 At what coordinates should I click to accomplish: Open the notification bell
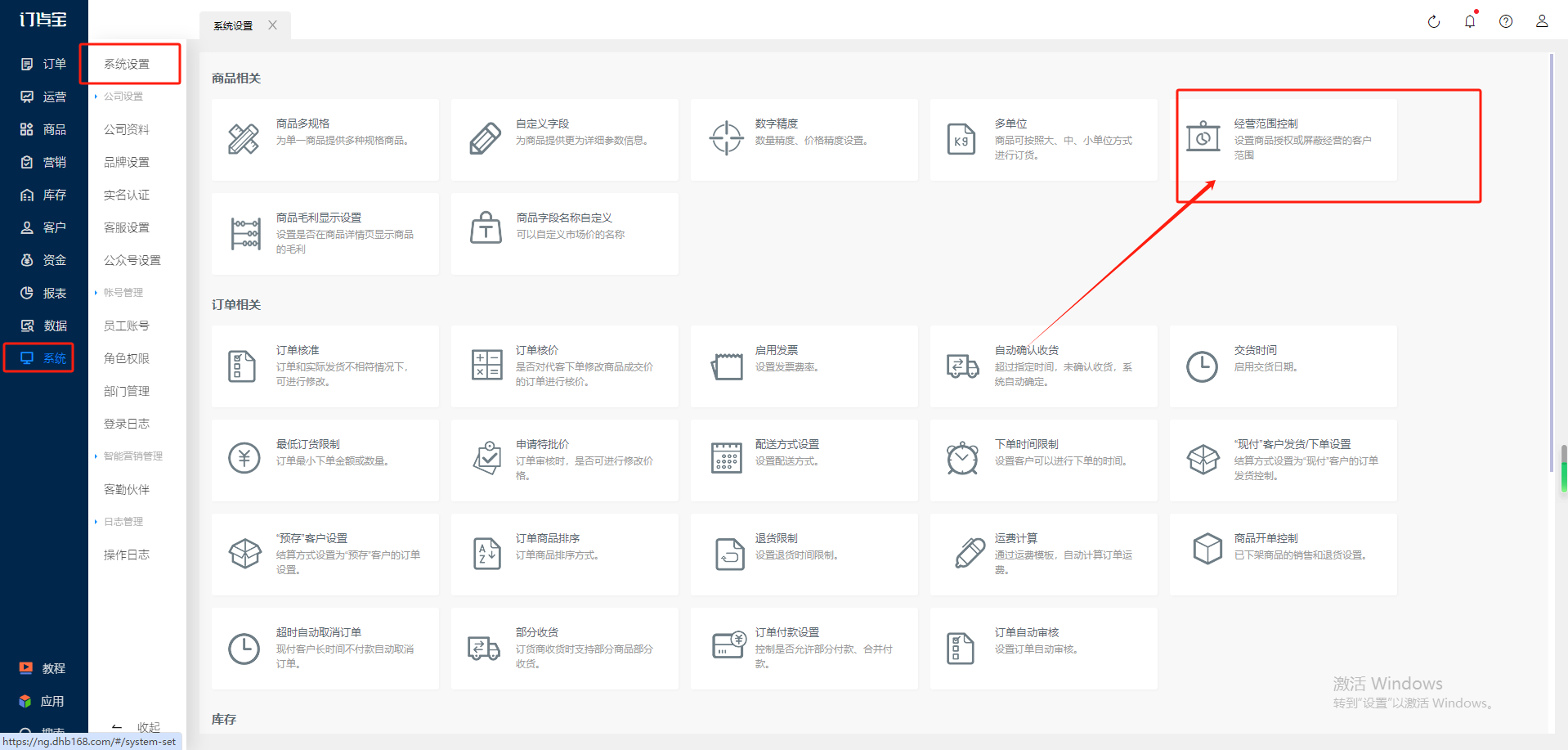pyautogui.click(x=1469, y=22)
